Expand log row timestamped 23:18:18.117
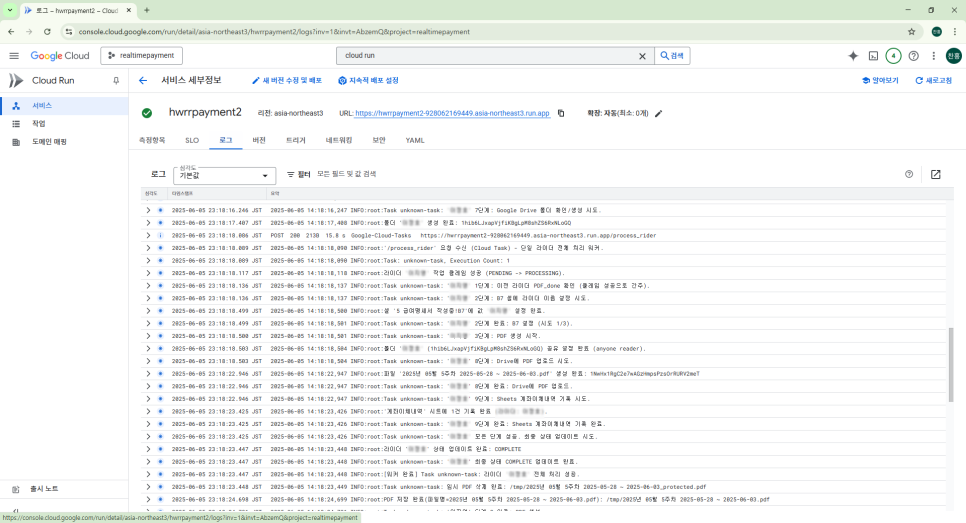Image resolution: width=966 pixels, height=523 pixels. [148, 273]
